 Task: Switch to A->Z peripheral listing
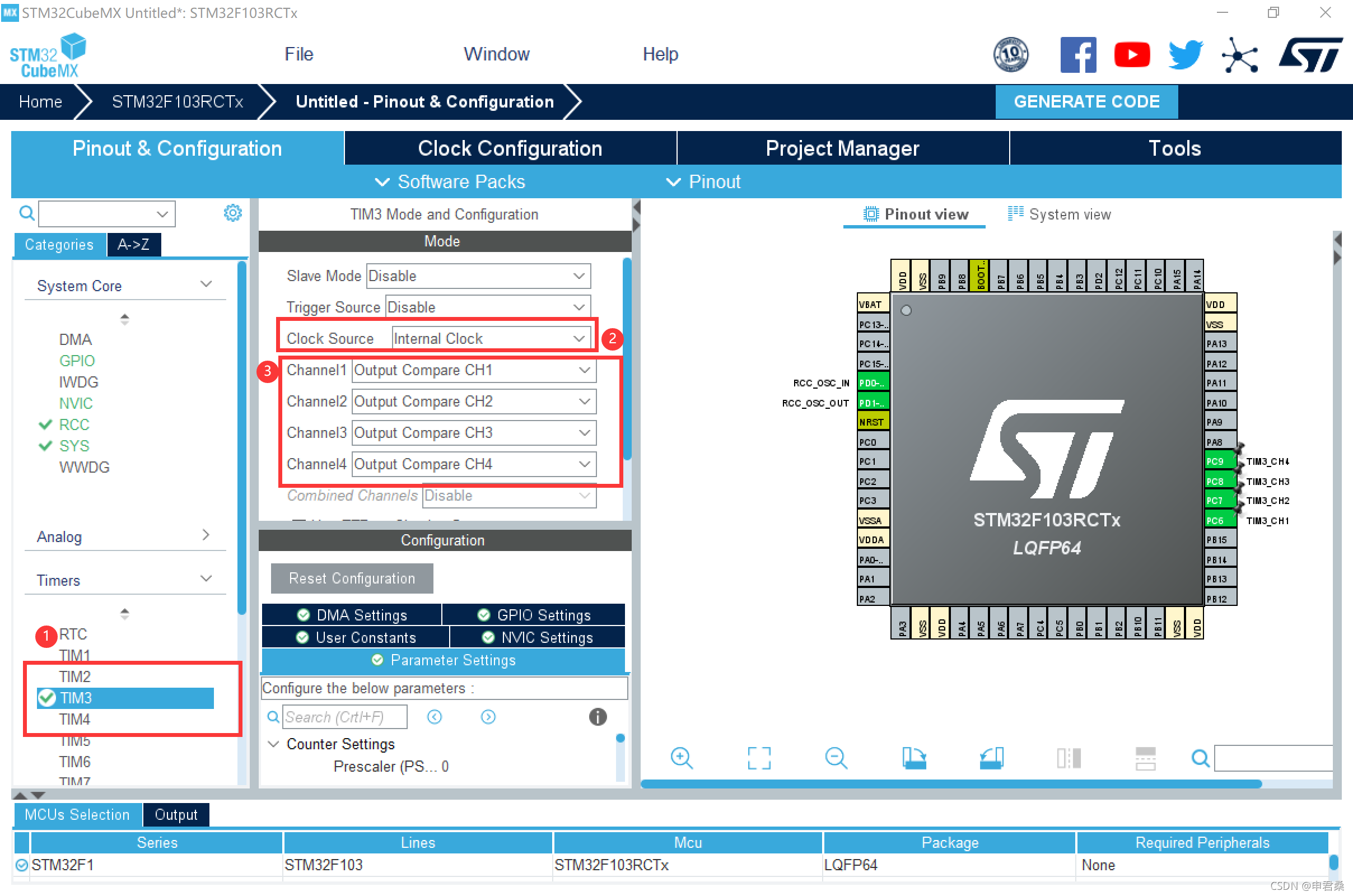click(x=134, y=245)
